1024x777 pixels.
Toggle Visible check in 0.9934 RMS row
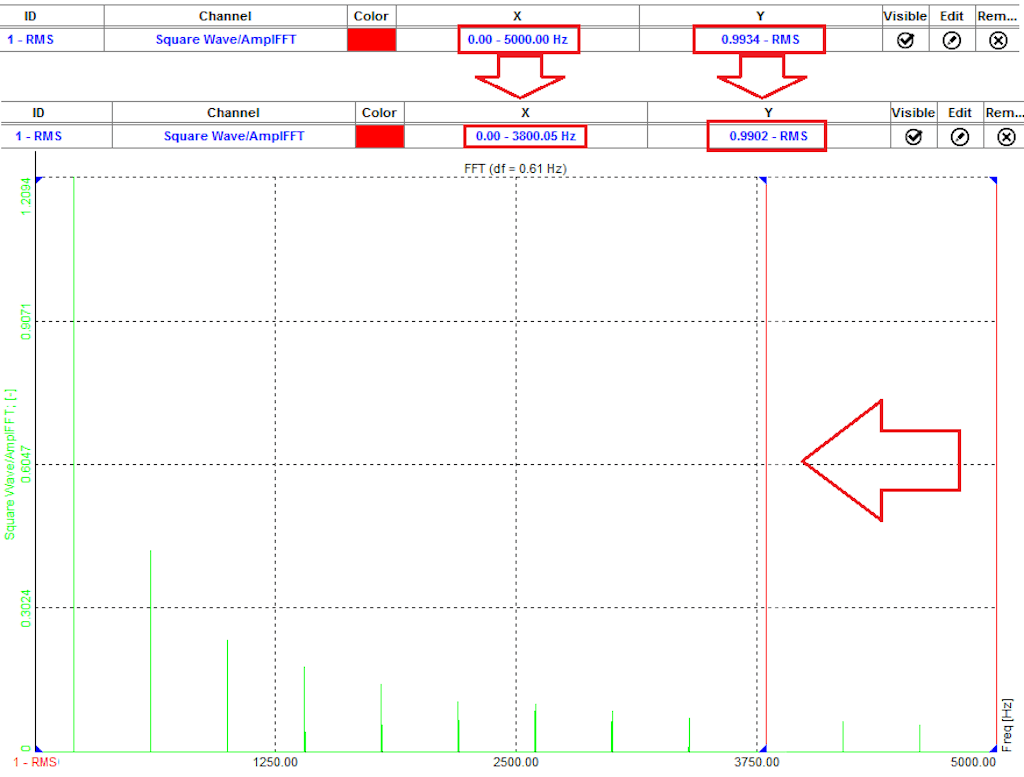click(x=905, y=40)
